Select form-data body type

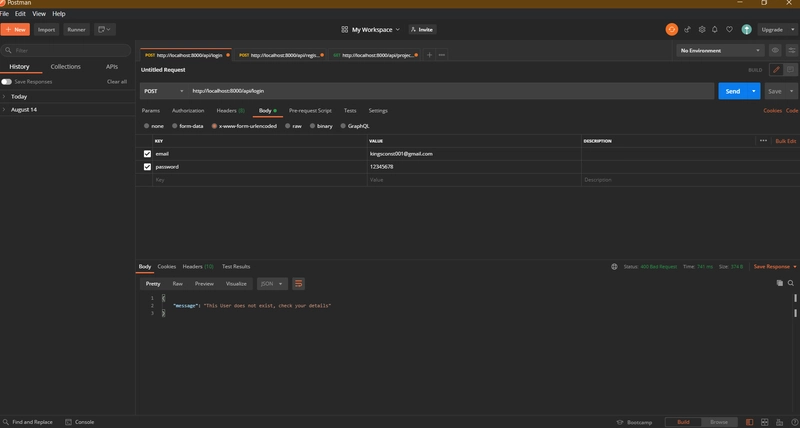click(174, 126)
